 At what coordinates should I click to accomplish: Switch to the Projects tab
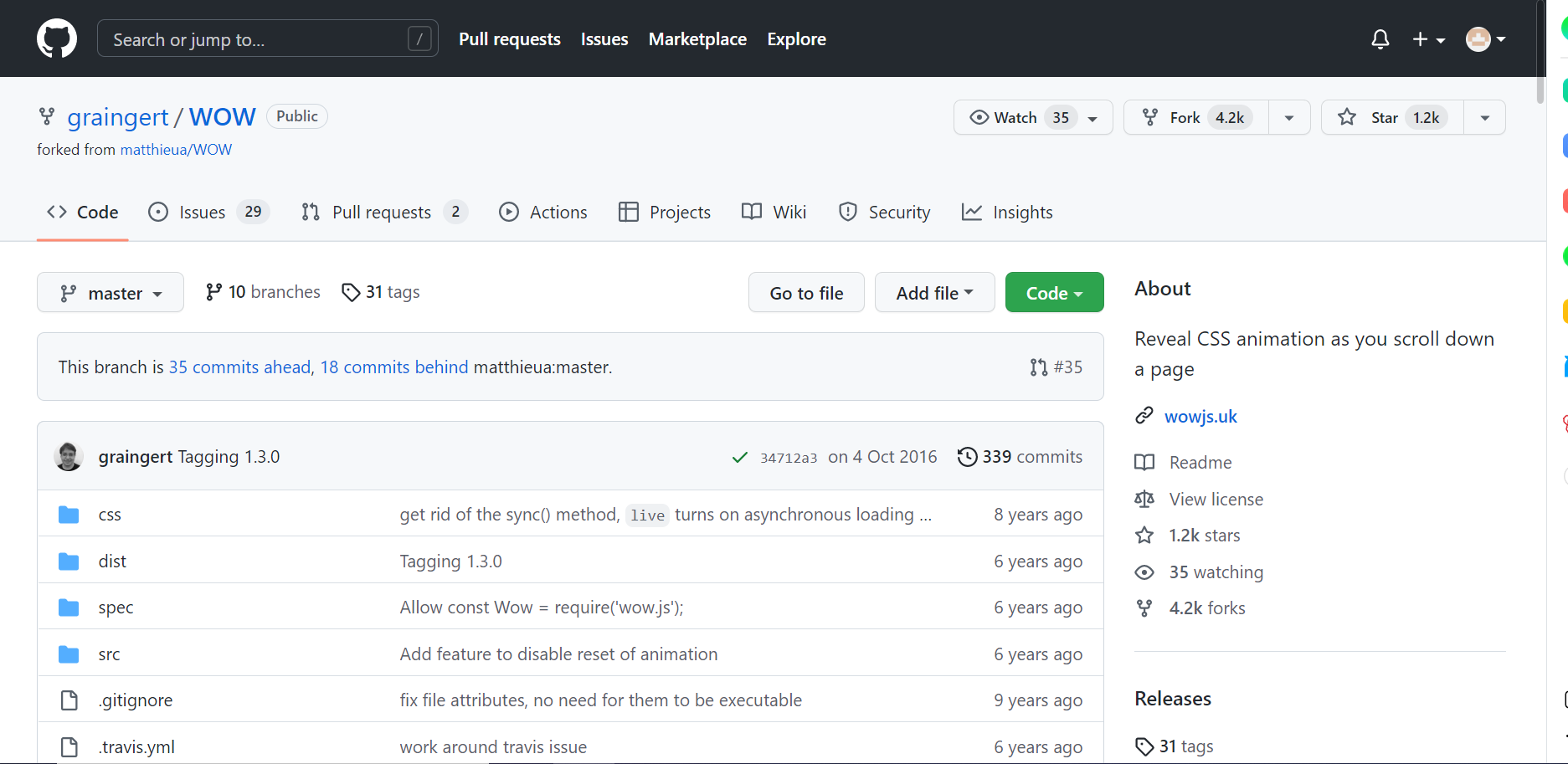click(665, 213)
